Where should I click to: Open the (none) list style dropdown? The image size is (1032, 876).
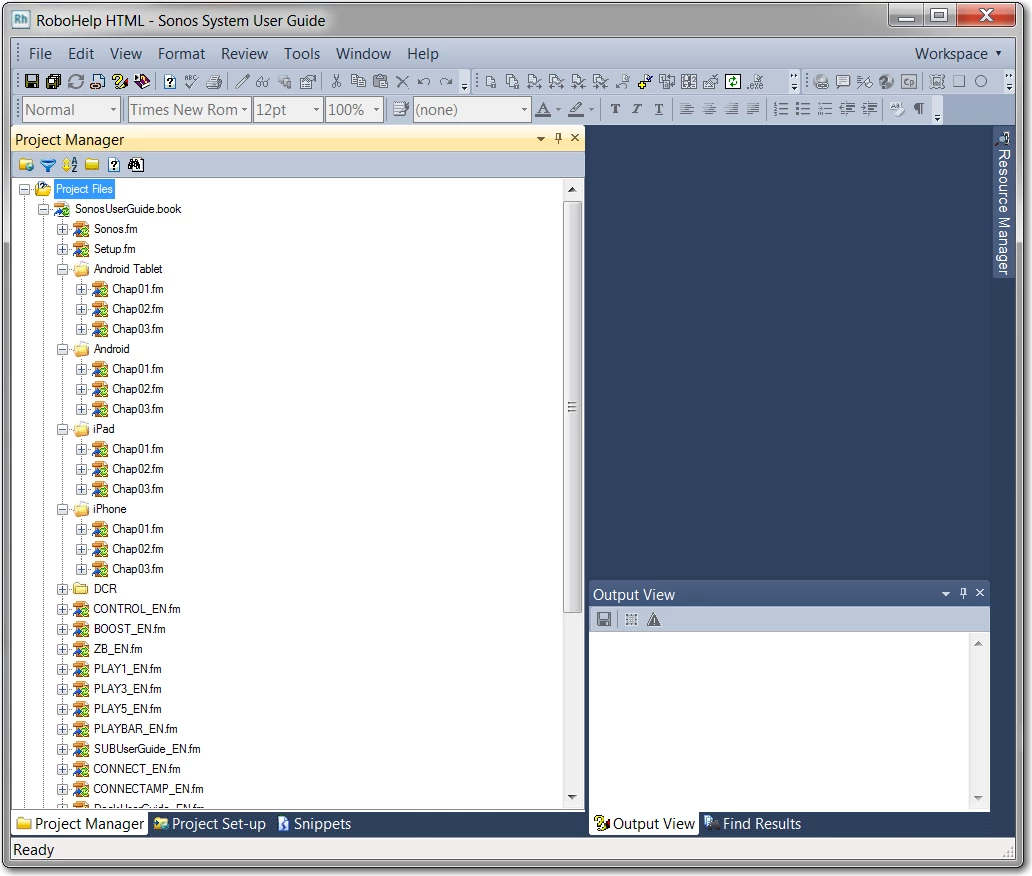[524, 110]
